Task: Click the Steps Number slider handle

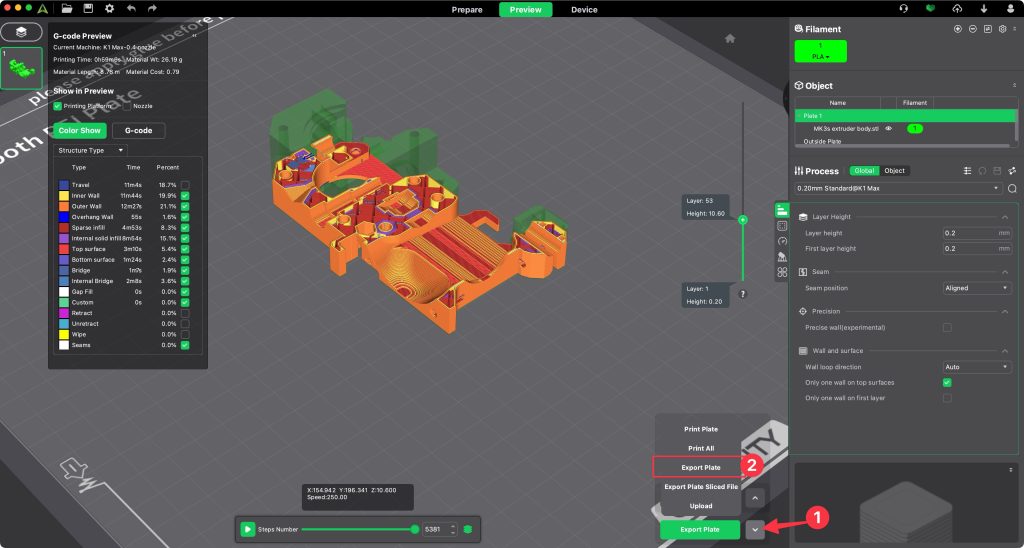Action: coord(414,529)
